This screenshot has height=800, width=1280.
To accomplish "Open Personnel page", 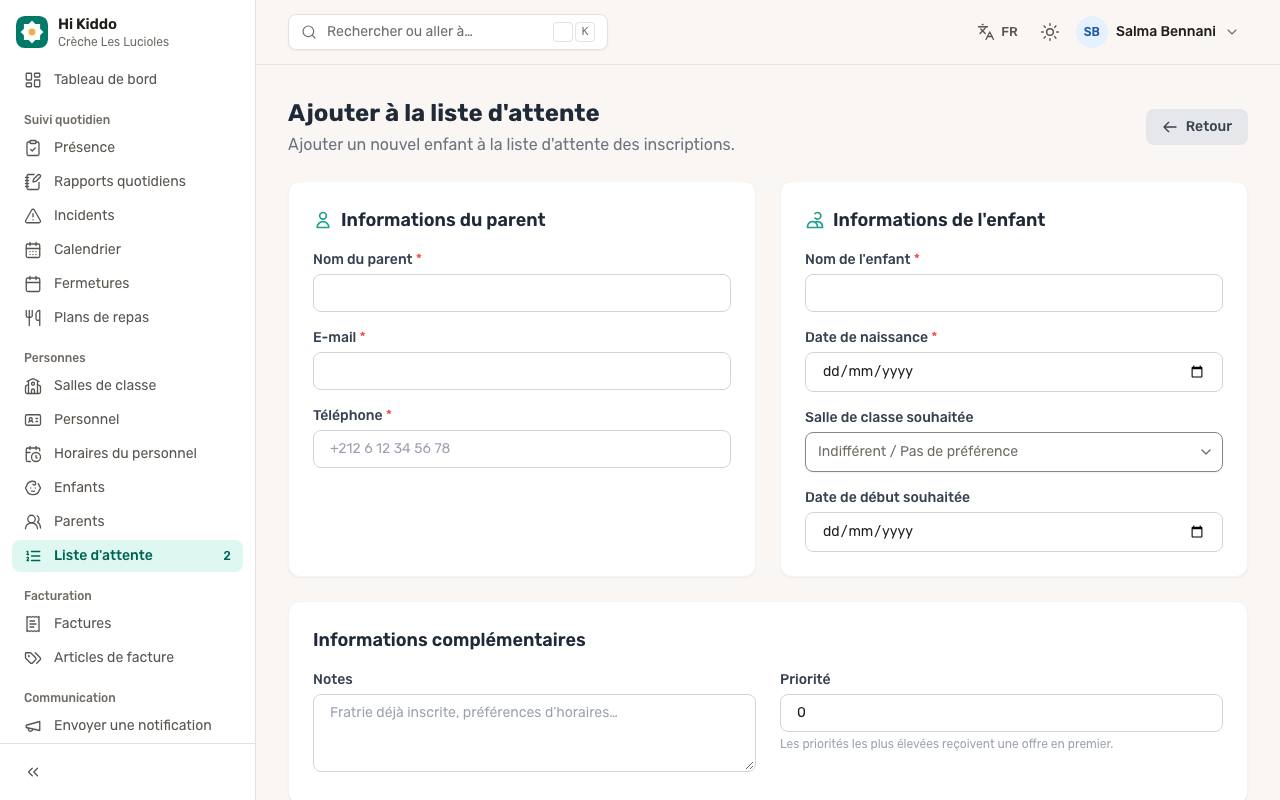I will point(127,420).
